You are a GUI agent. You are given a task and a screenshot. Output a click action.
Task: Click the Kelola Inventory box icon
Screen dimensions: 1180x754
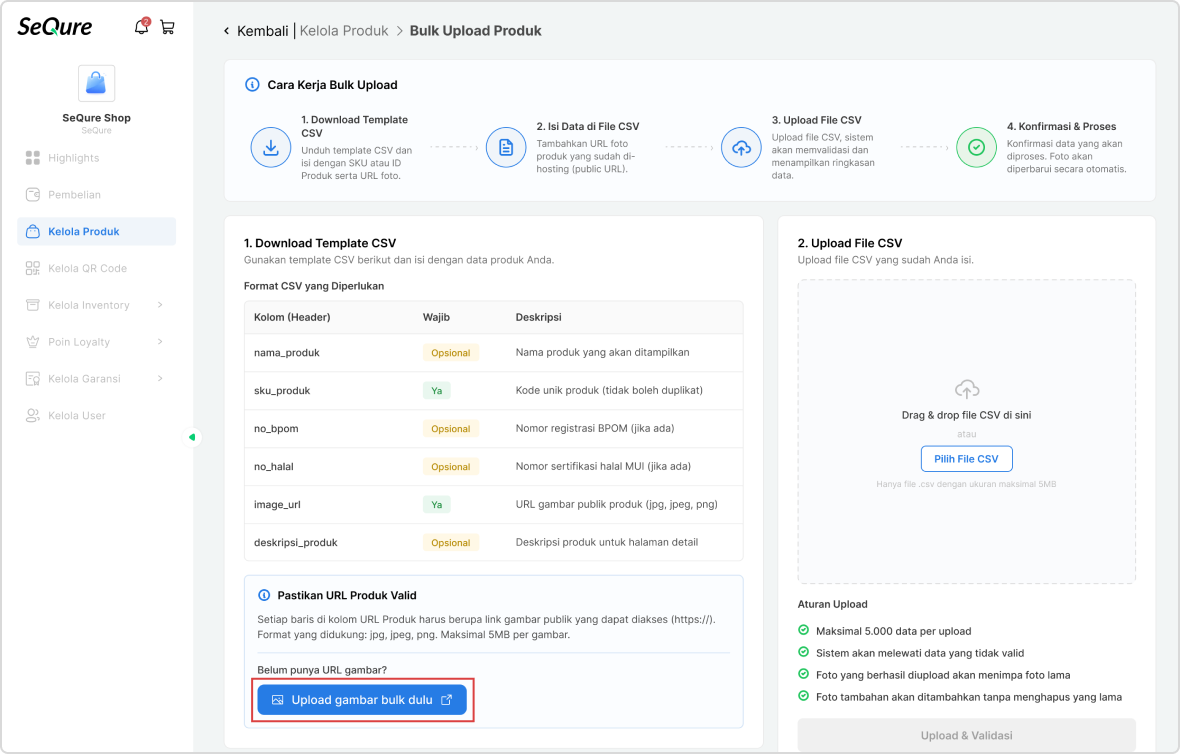(32, 305)
